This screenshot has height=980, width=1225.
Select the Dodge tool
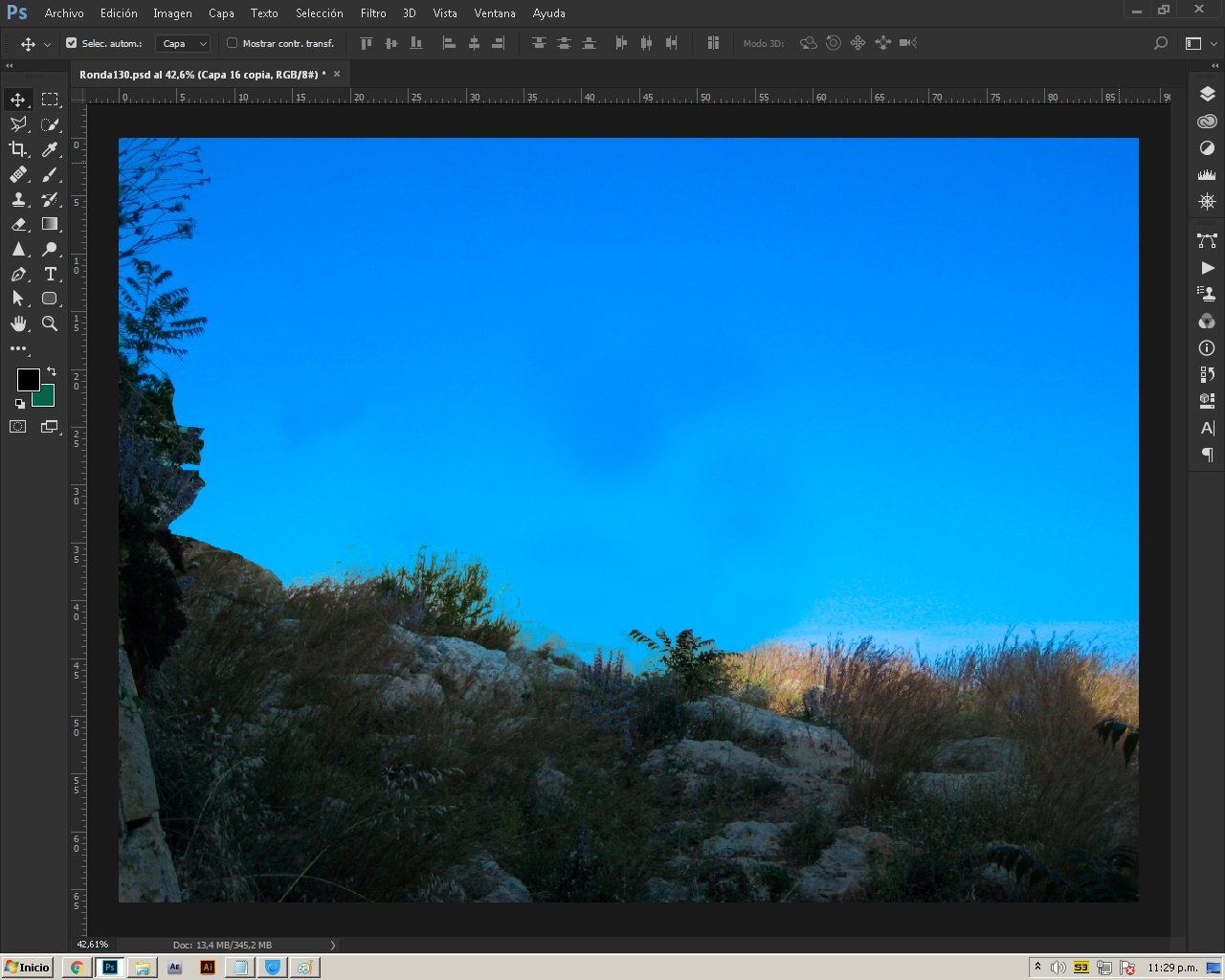pos(50,249)
